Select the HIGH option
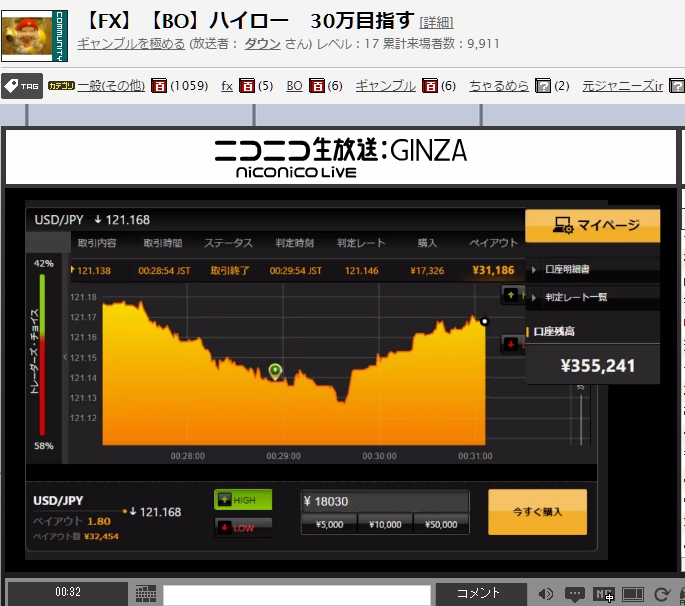 click(243, 500)
